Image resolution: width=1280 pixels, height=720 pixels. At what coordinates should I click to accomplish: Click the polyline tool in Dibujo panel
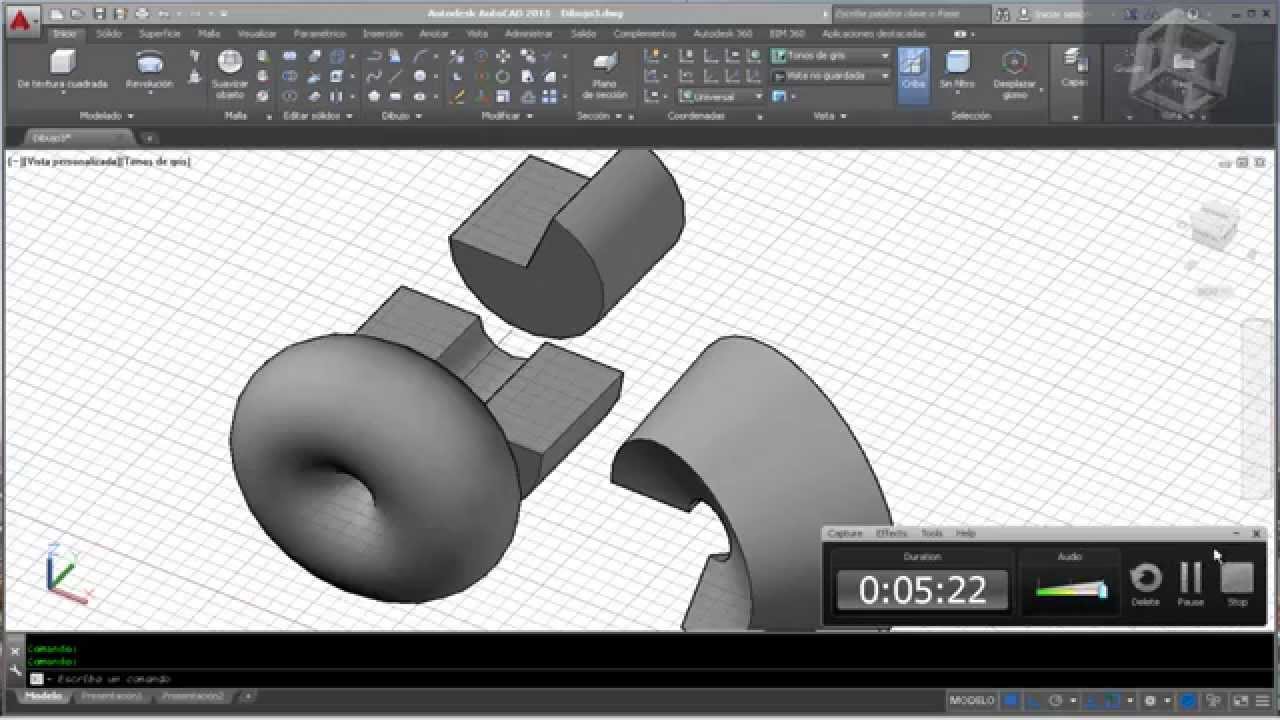click(x=374, y=56)
